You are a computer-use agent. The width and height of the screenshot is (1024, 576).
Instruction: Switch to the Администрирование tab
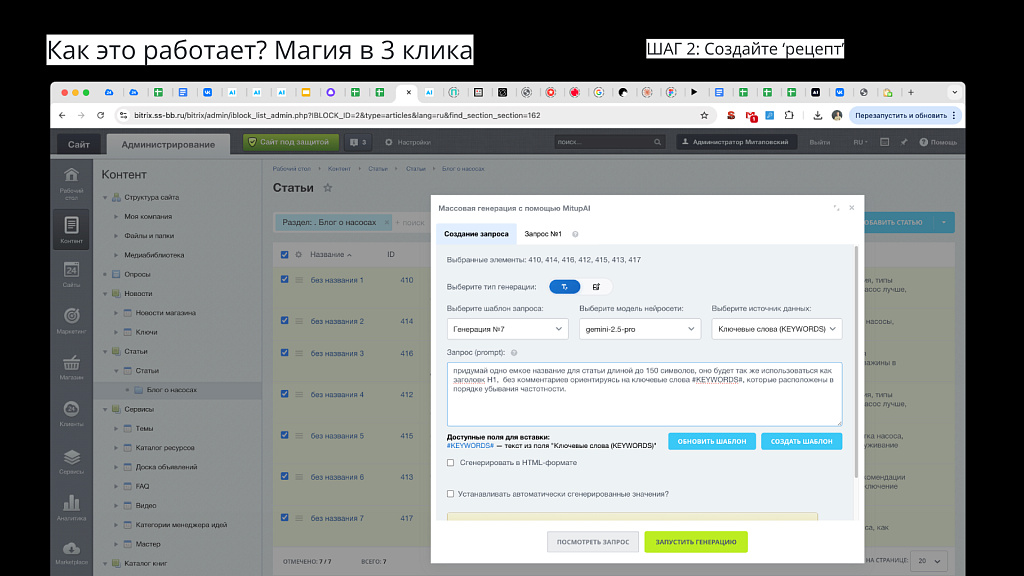pyautogui.click(x=168, y=144)
